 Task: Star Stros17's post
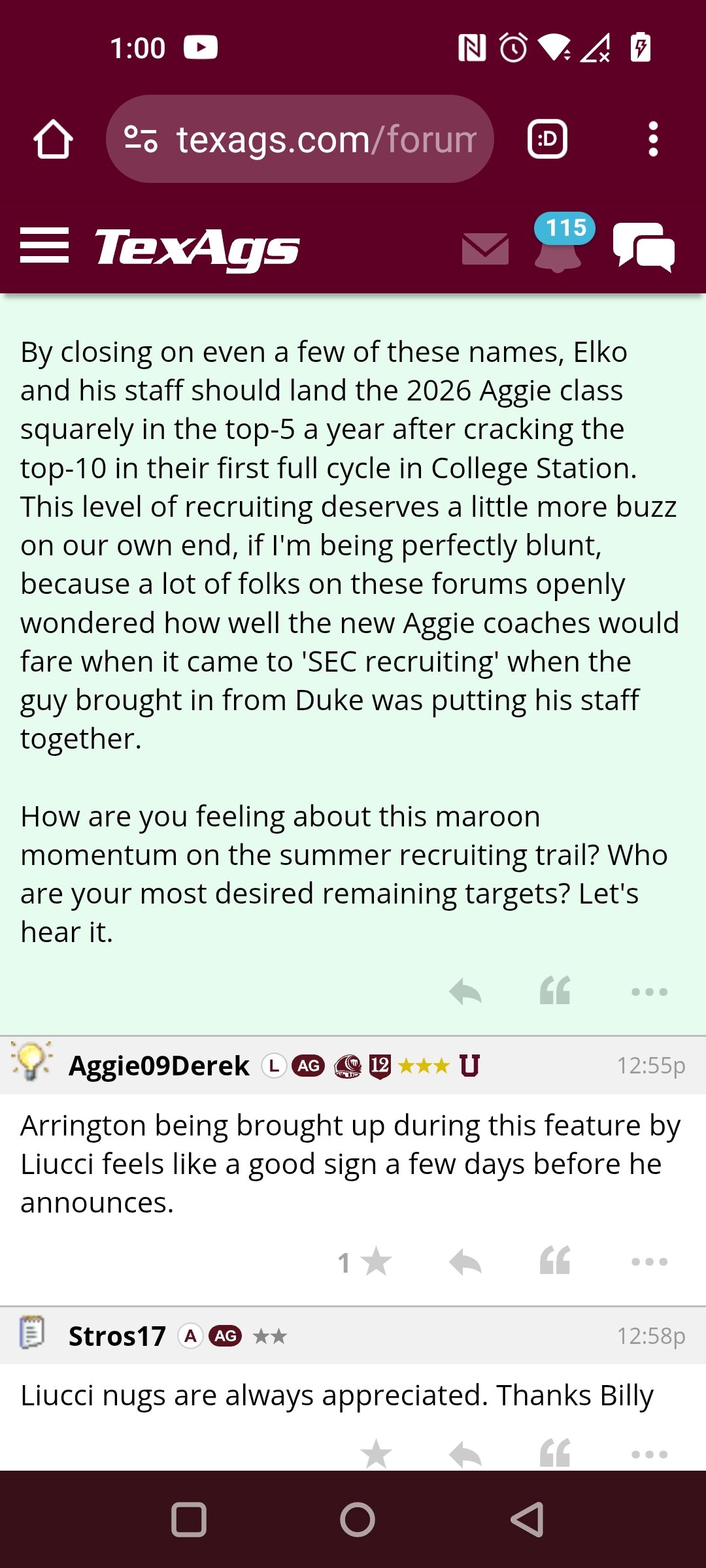[376, 1454]
